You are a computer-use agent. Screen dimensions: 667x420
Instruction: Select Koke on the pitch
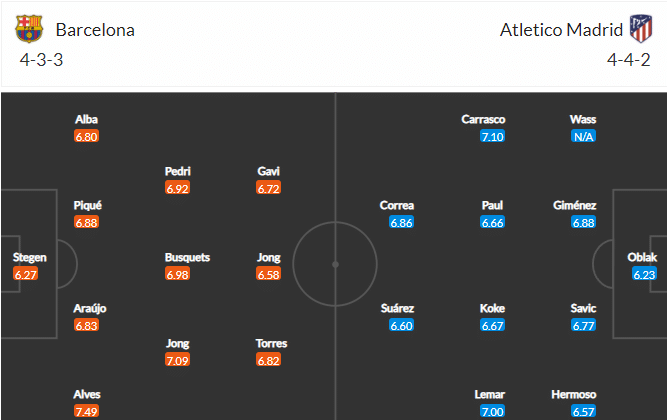click(x=492, y=308)
